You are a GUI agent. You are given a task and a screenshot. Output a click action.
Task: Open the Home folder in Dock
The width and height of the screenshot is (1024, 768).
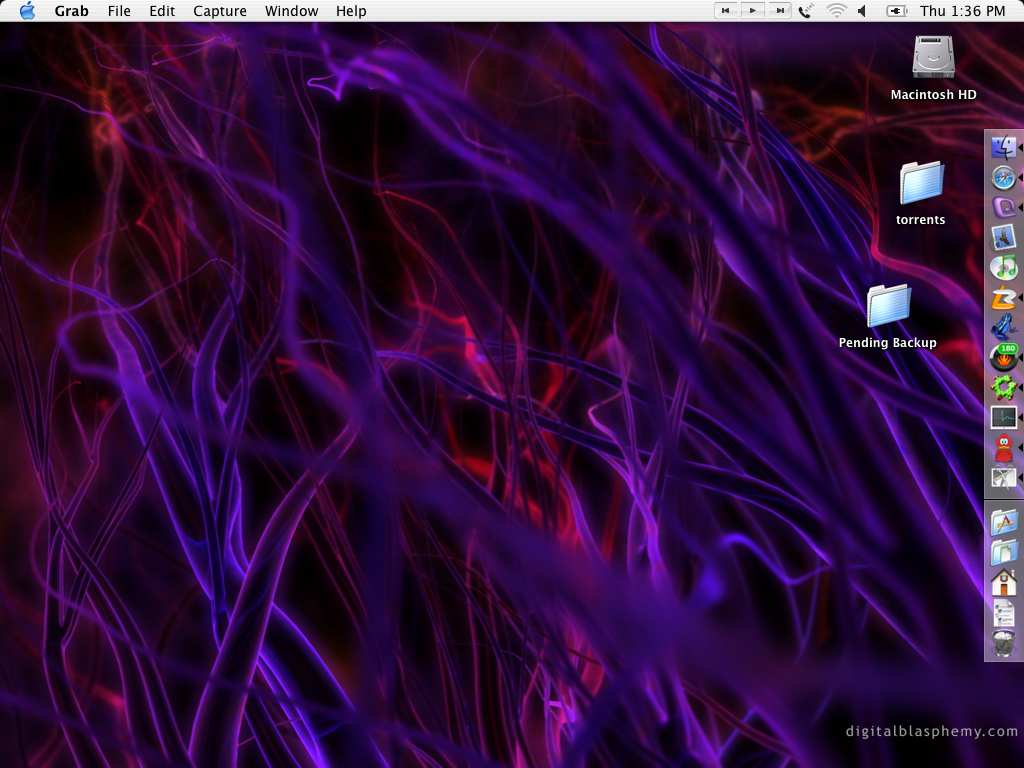(1003, 582)
